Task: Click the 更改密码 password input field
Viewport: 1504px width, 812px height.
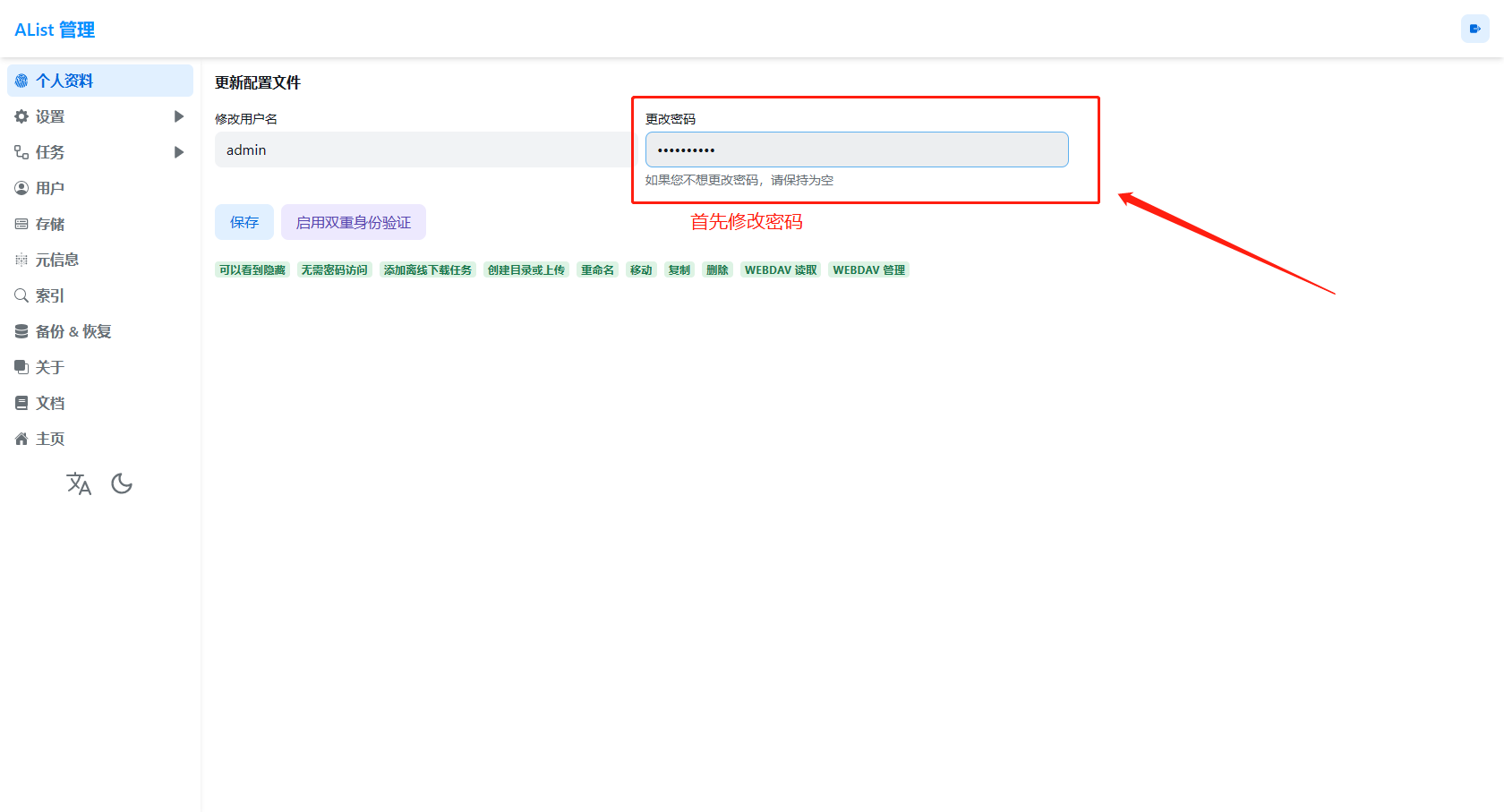Action: [856, 150]
